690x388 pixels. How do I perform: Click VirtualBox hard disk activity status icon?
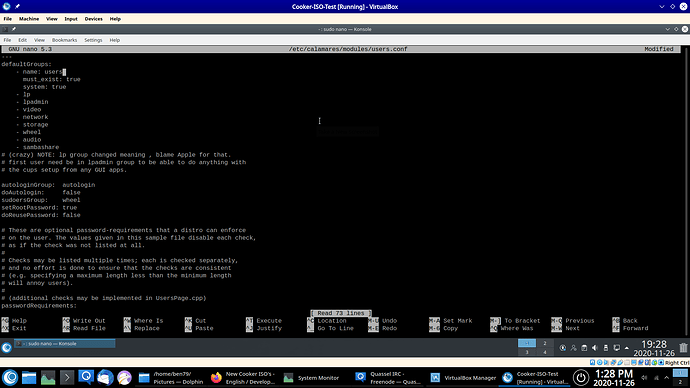coord(592,362)
